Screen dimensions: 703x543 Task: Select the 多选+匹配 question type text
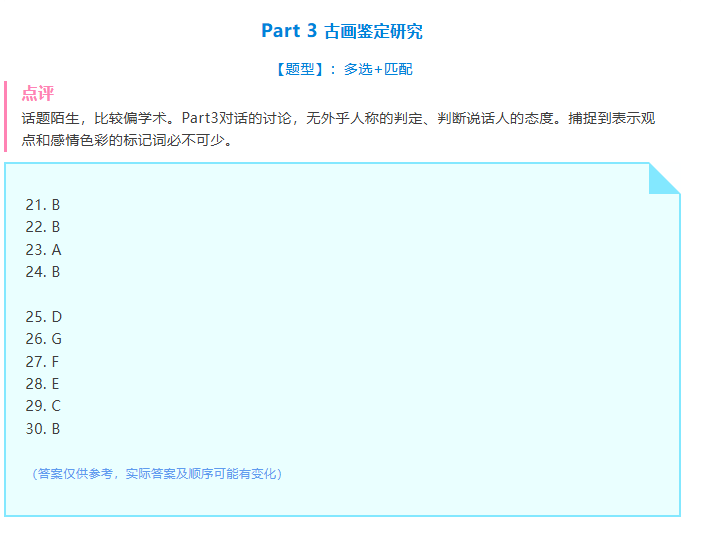click(378, 69)
